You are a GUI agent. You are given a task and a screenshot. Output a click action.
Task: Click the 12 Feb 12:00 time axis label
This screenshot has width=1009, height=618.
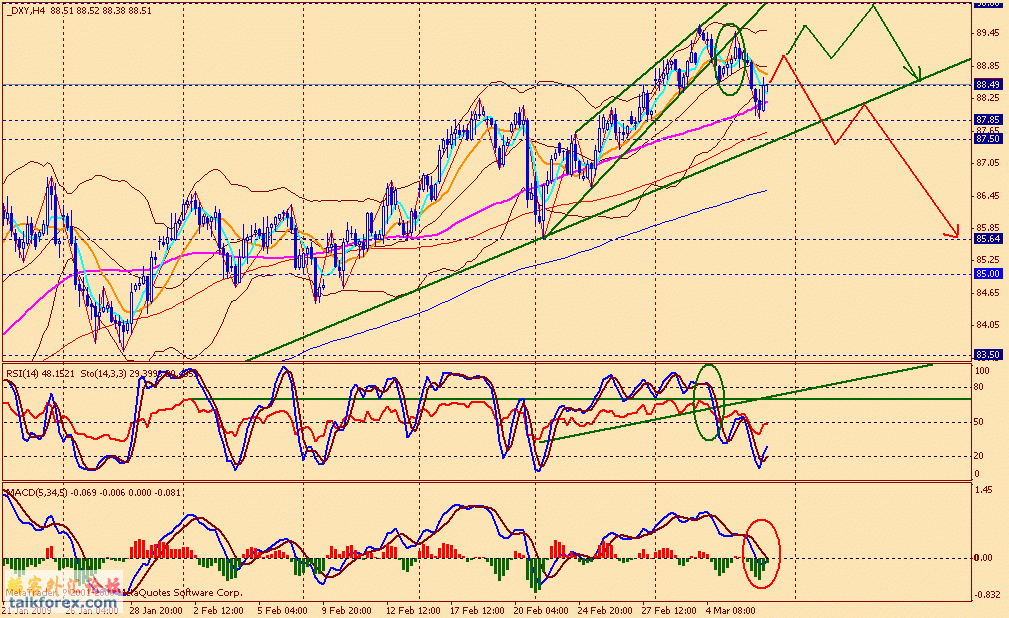[413, 610]
